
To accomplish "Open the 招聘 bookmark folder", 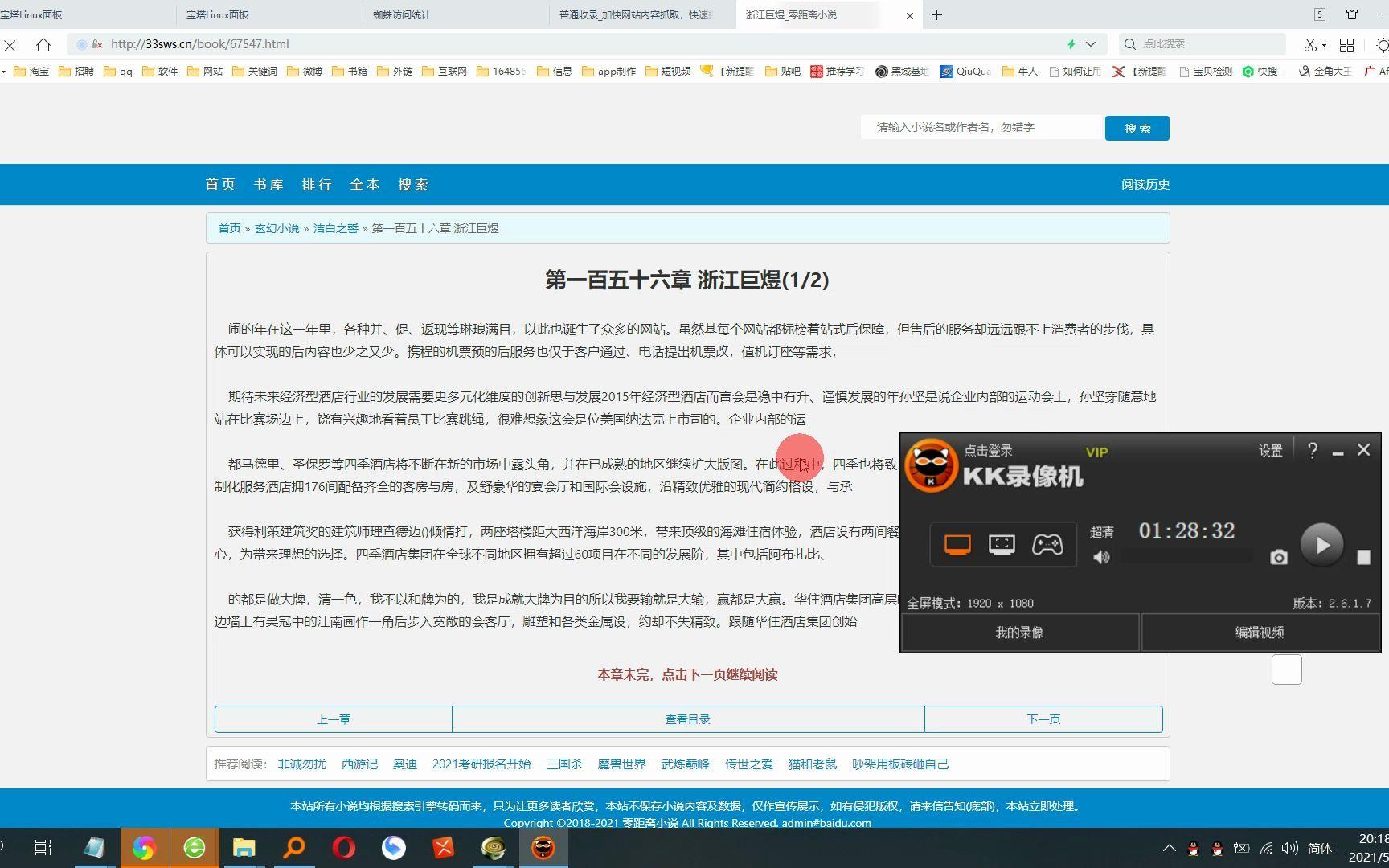I will click(x=76, y=72).
